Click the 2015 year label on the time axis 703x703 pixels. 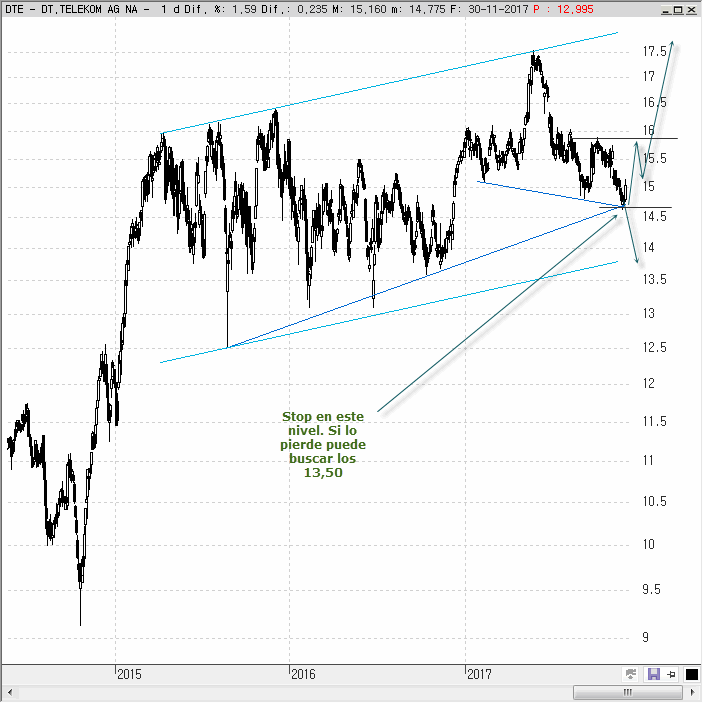coord(129,674)
